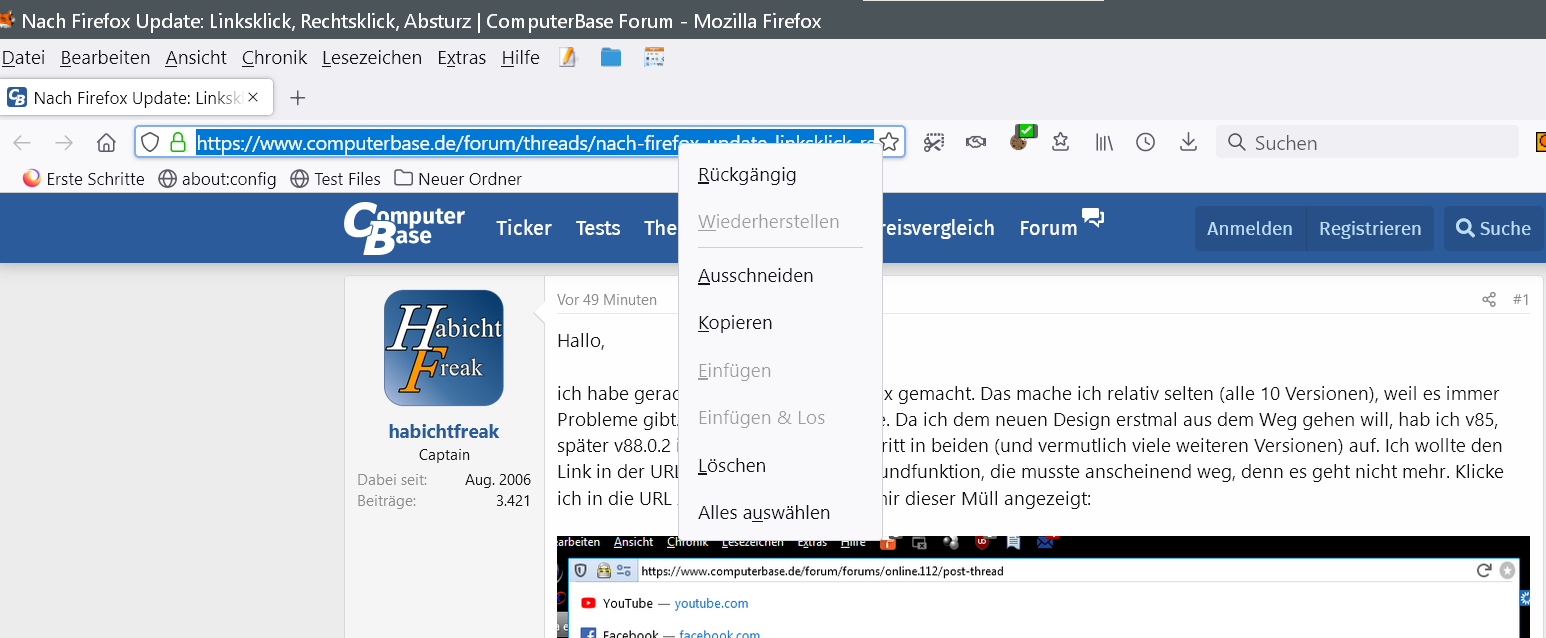Click the #1 post number link
Viewport: 1546px width, 638px height.
tap(1521, 299)
